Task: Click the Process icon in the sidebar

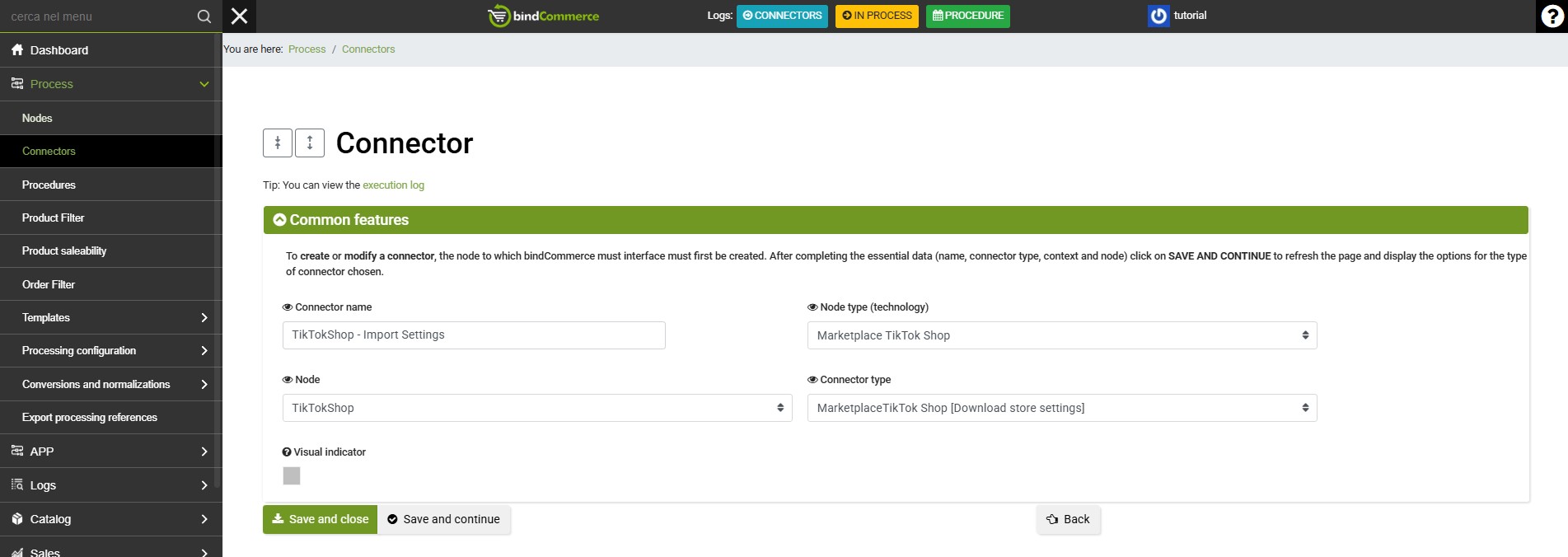Action: pos(17,84)
